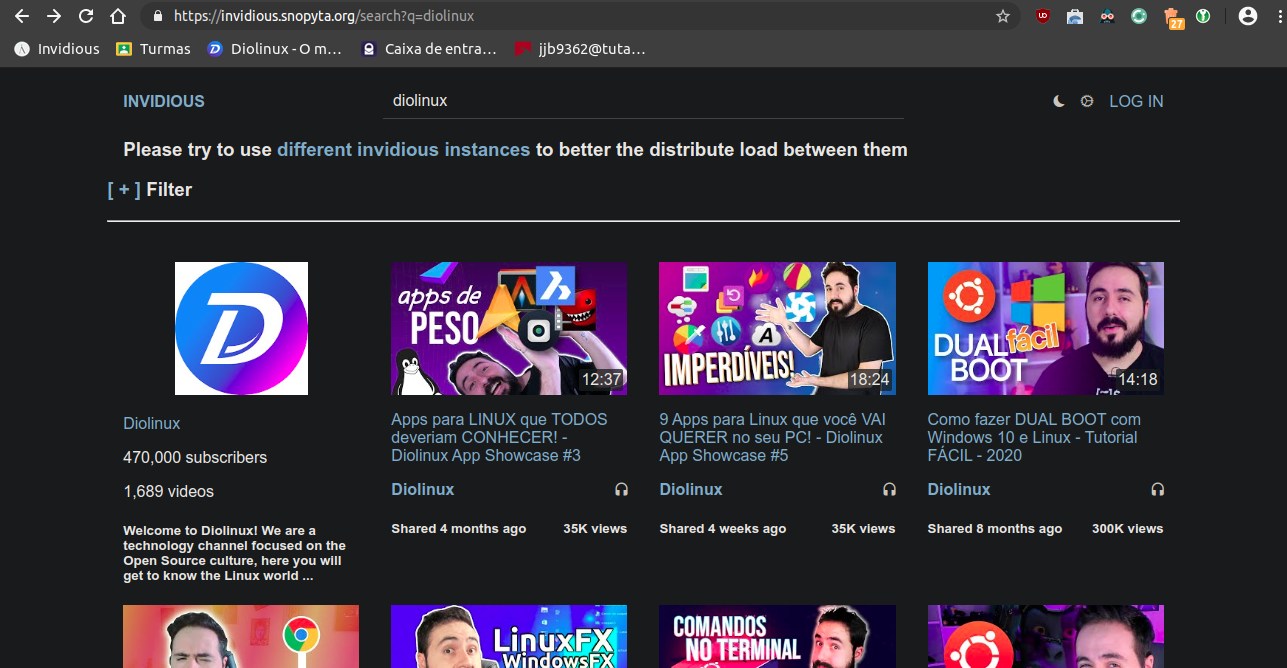This screenshot has width=1287, height=668.
Task: Open the shopping bag extension icon
Action: (x=1075, y=16)
